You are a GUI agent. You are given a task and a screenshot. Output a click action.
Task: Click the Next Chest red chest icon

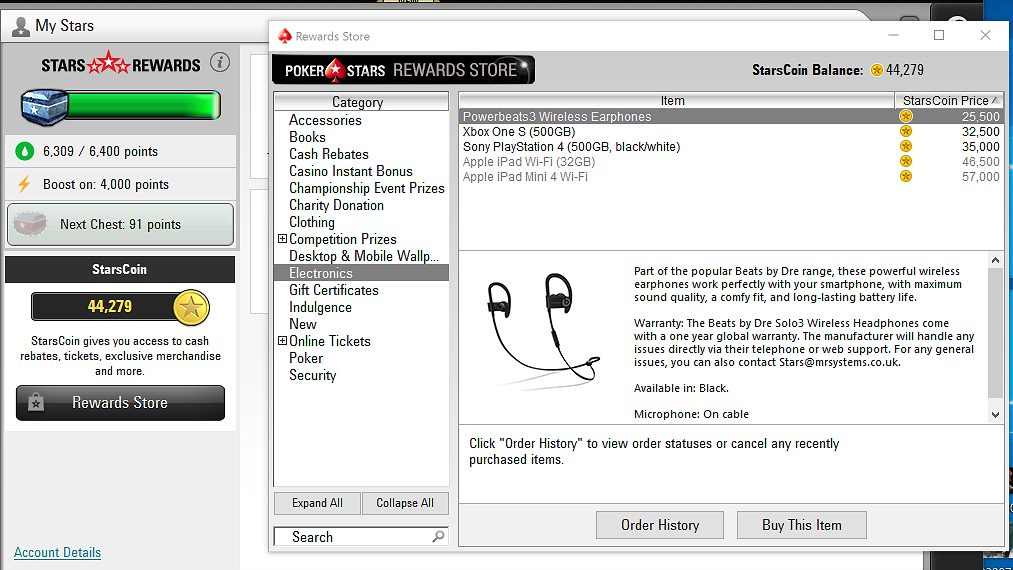[x=34, y=224]
